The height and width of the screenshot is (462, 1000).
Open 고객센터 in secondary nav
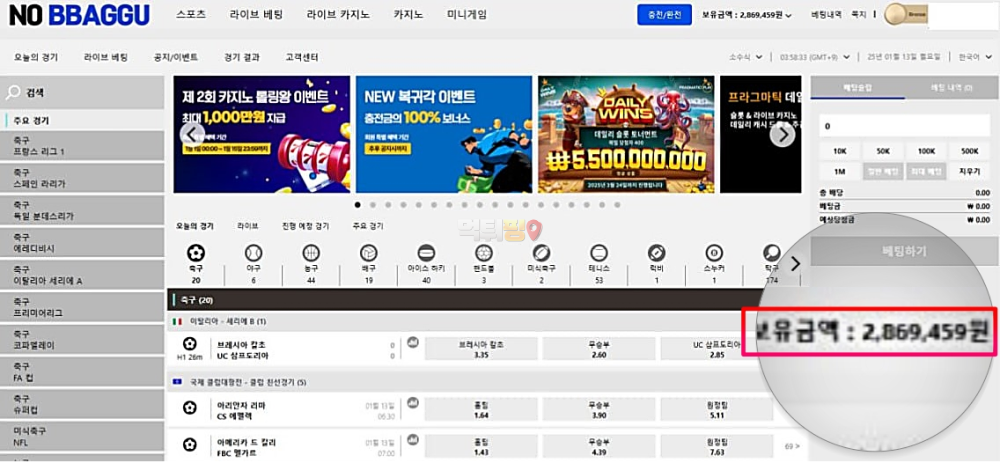tap(302, 57)
